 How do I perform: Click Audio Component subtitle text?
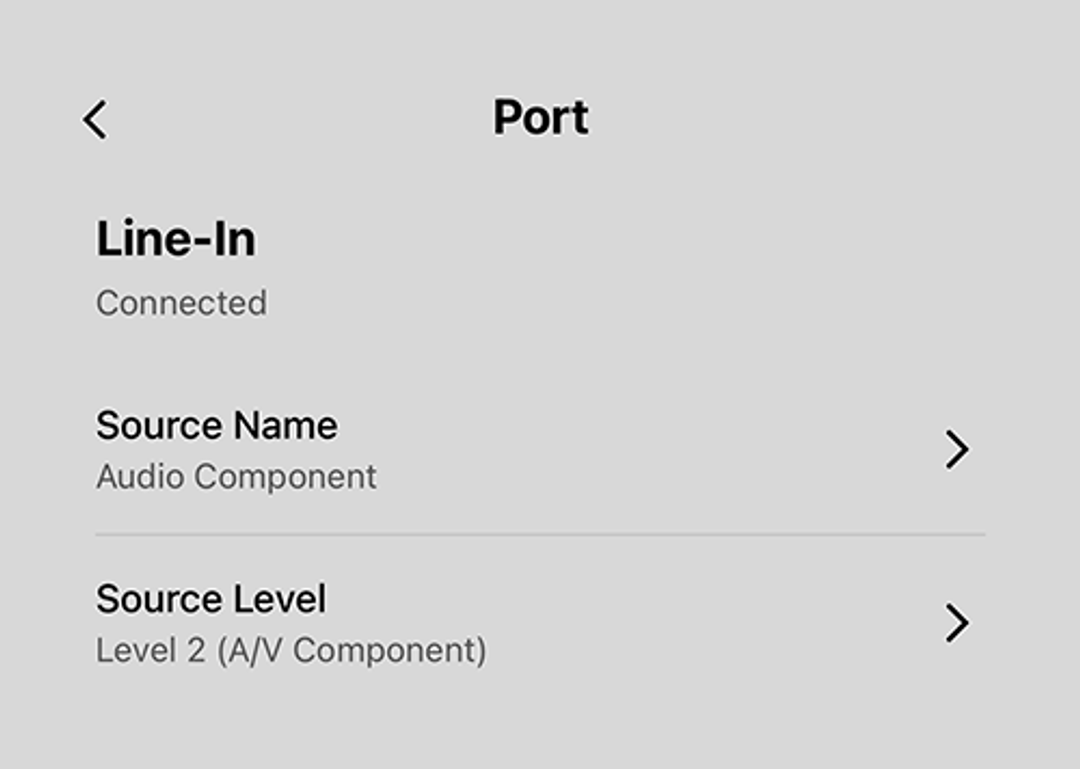point(234,477)
